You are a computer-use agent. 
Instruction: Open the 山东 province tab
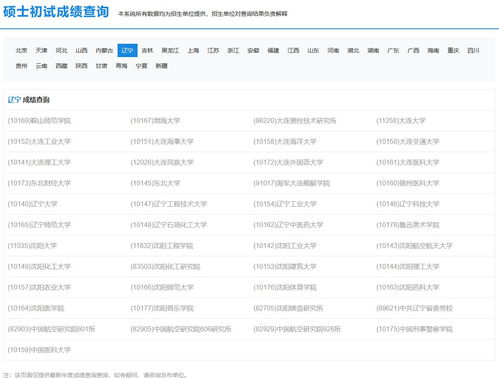coord(313,50)
